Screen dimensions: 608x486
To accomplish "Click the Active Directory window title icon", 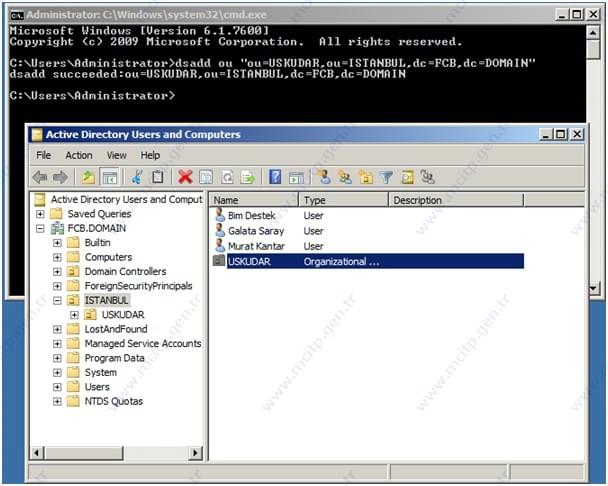I will pos(37,135).
